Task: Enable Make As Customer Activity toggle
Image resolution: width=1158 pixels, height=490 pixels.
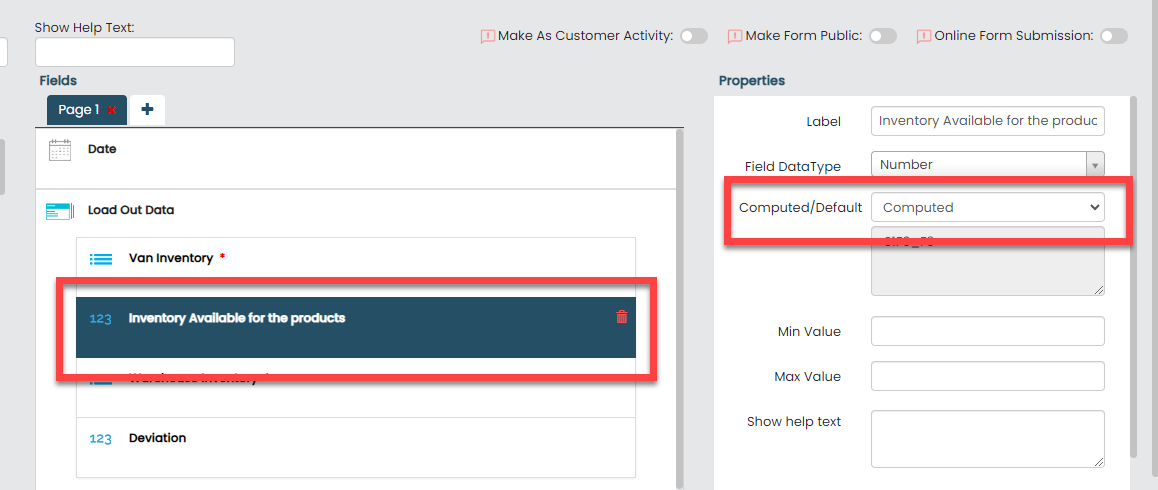Action: (693, 36)
